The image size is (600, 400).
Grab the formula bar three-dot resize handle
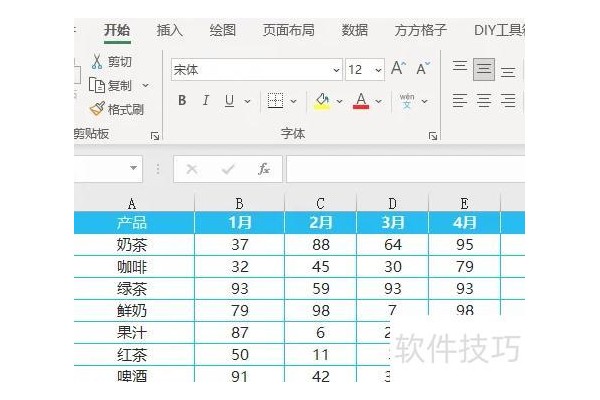coord(158,169)
